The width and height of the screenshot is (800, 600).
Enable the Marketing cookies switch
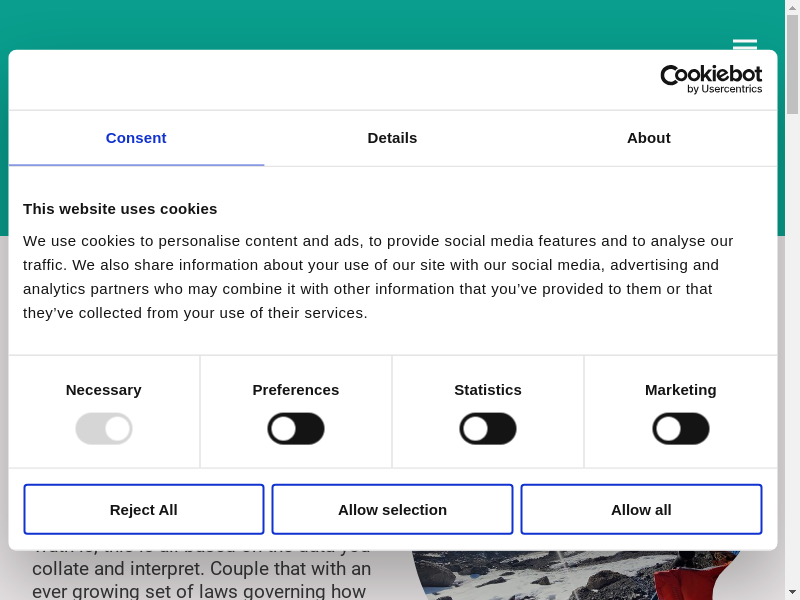(x=681, y=429)
